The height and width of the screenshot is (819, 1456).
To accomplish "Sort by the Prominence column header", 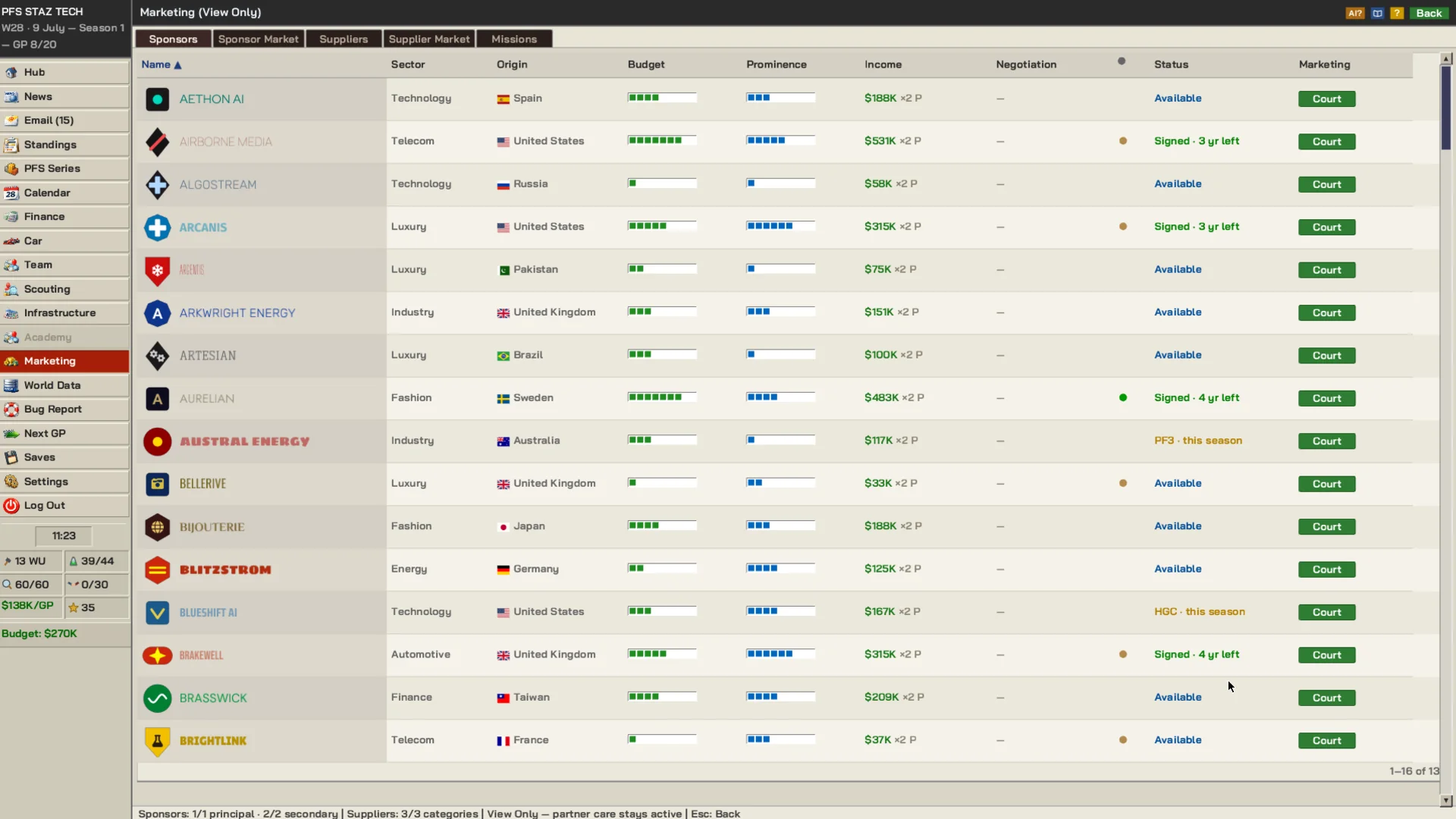I will click(777, 64).
